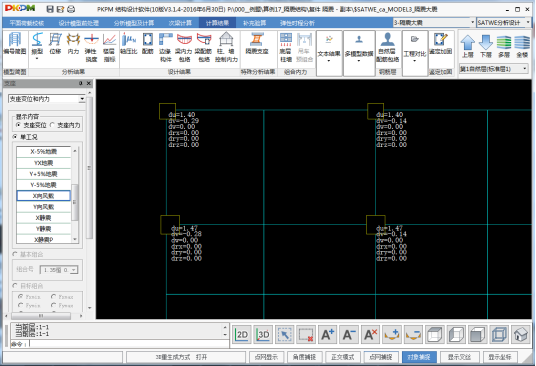Click the A with red X text tool
The width and height of the screenshot is (536, 366).
370,335
